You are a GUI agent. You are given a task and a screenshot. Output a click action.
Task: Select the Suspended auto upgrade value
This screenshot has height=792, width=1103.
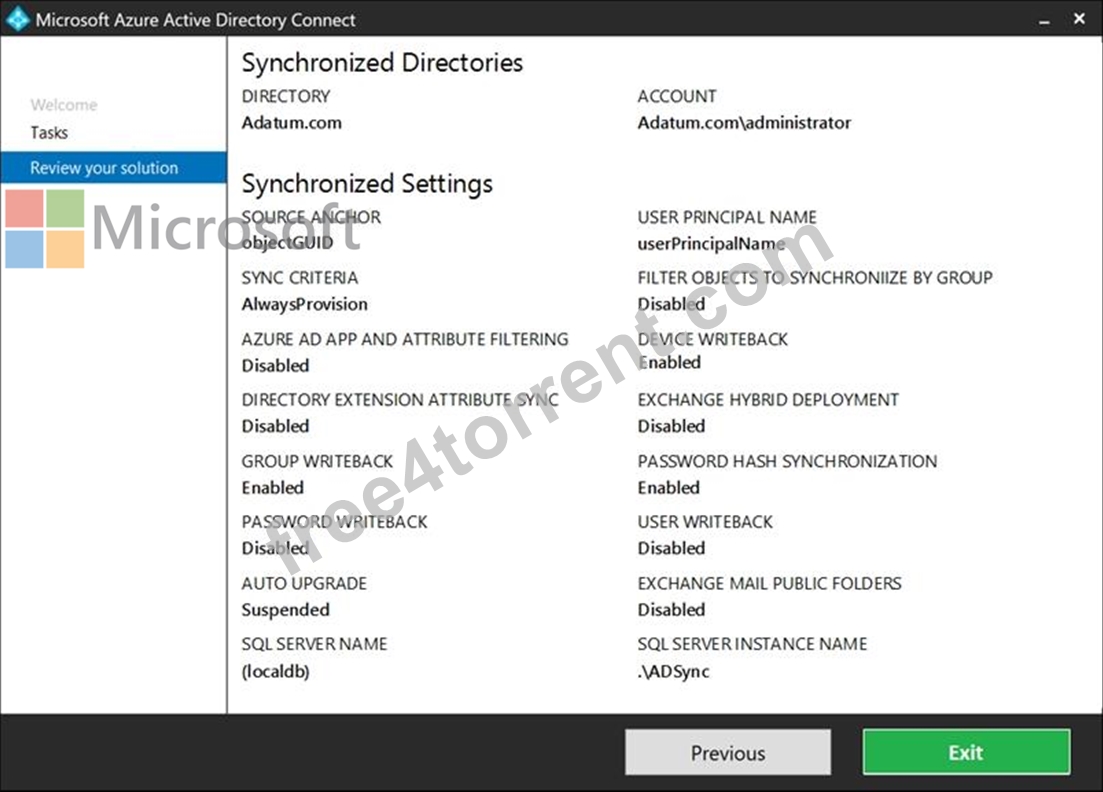click(x=286, y=611)
